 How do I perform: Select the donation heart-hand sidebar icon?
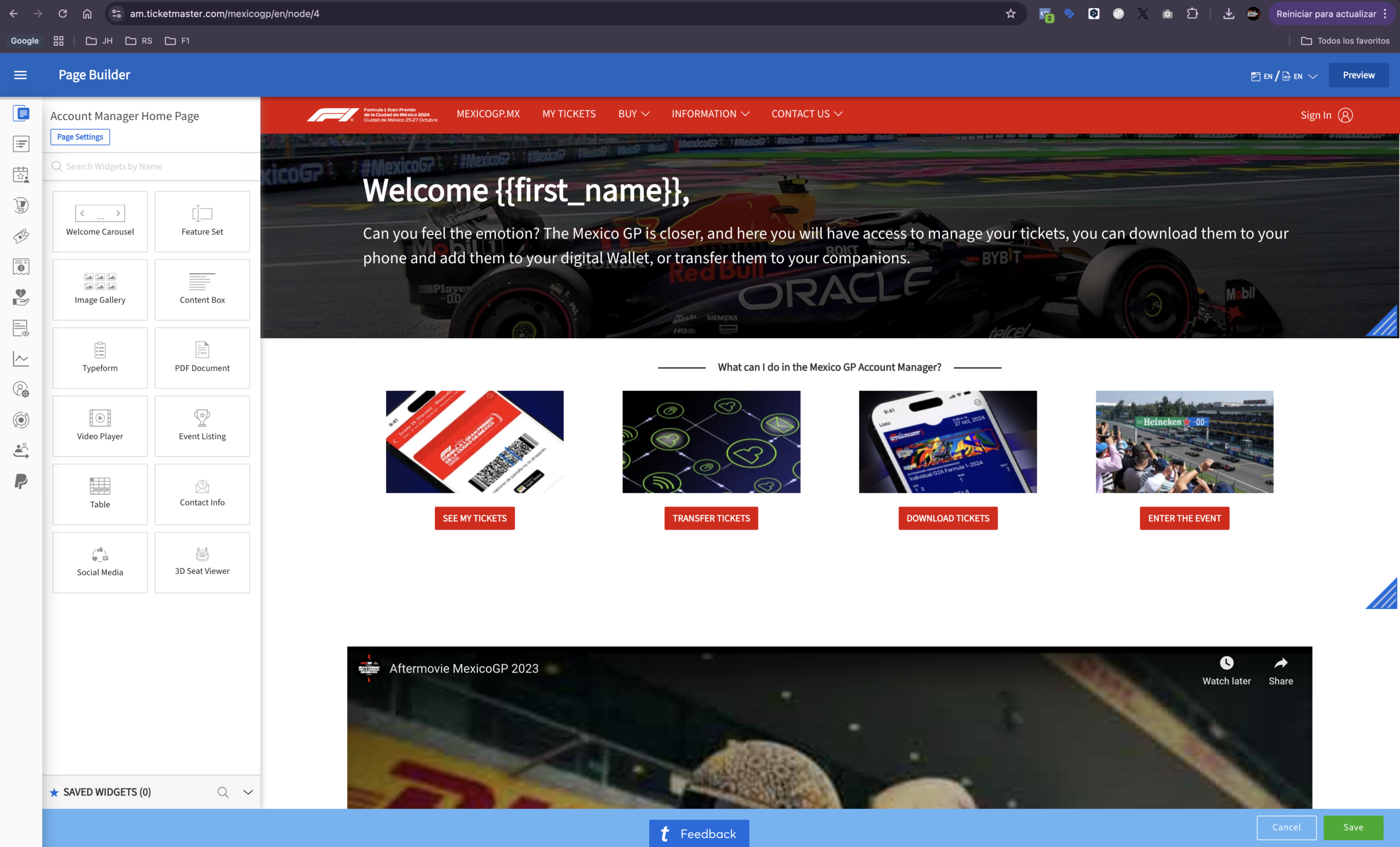[x=21, y=297]
